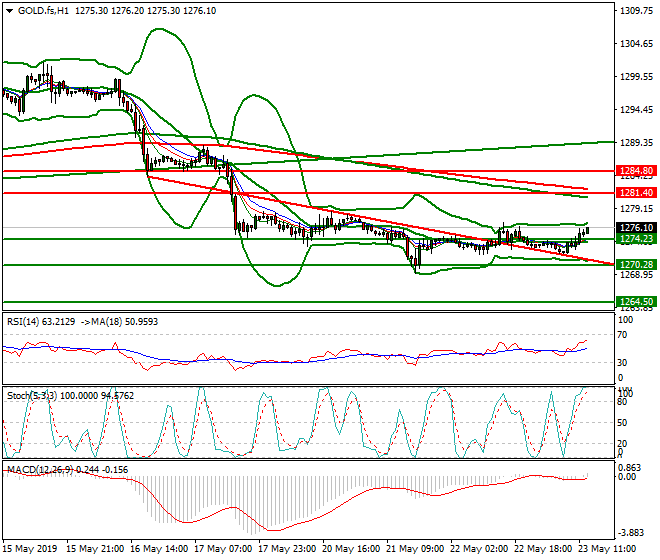Select the 1264.50 green support label
This screenshot has width=660, height=560.
636,302
